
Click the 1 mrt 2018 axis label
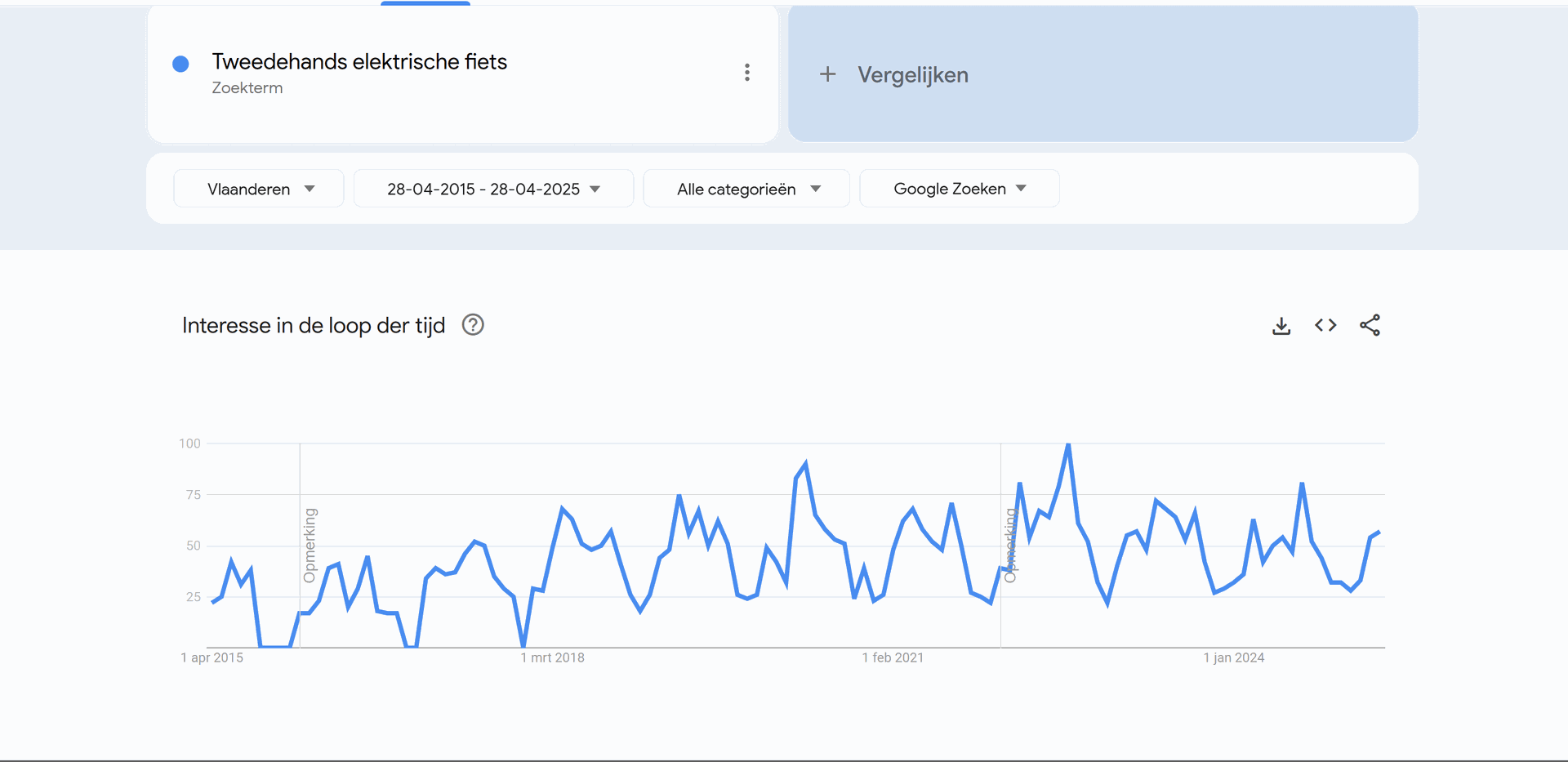(553, 657)
